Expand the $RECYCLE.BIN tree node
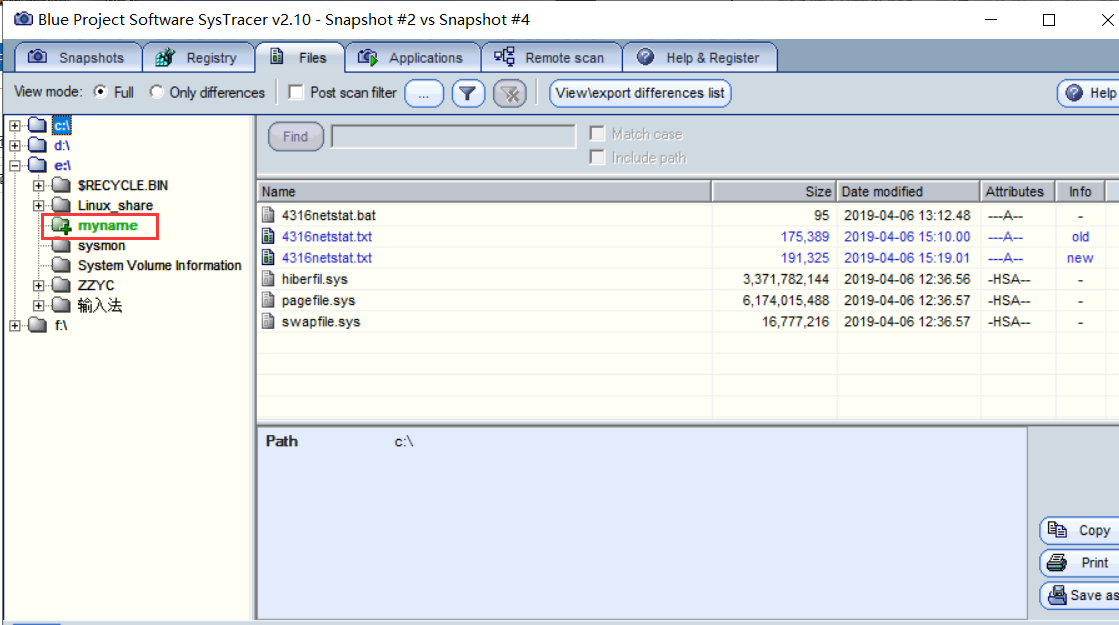 click(39, 186)
